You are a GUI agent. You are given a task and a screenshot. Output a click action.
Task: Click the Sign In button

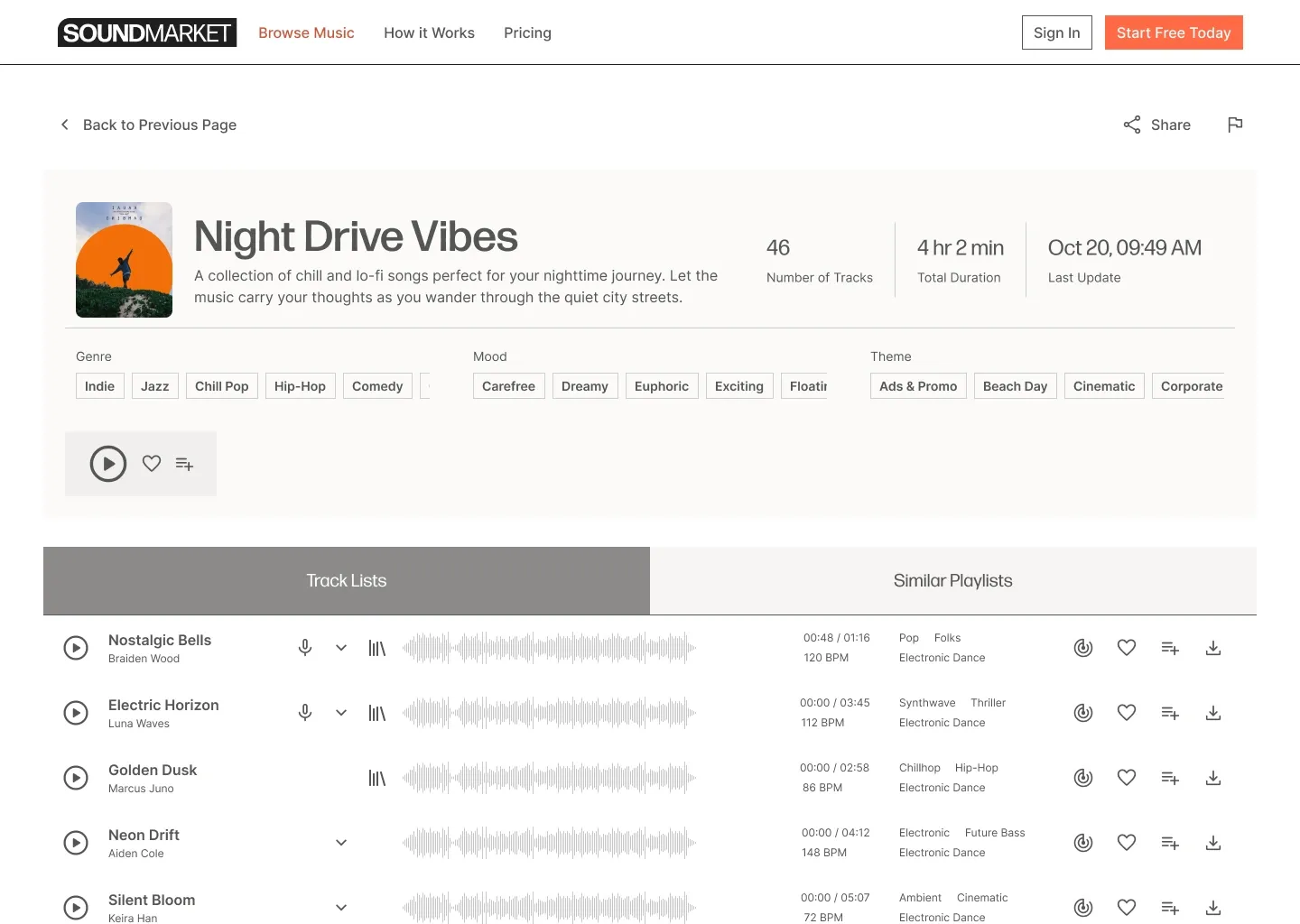(x=1057, y=32)
